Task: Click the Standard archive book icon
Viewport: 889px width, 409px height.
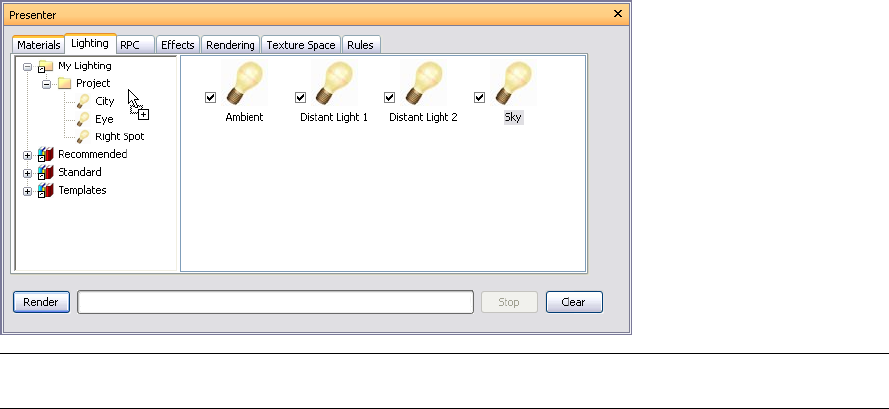Action: tap(45, 172)
